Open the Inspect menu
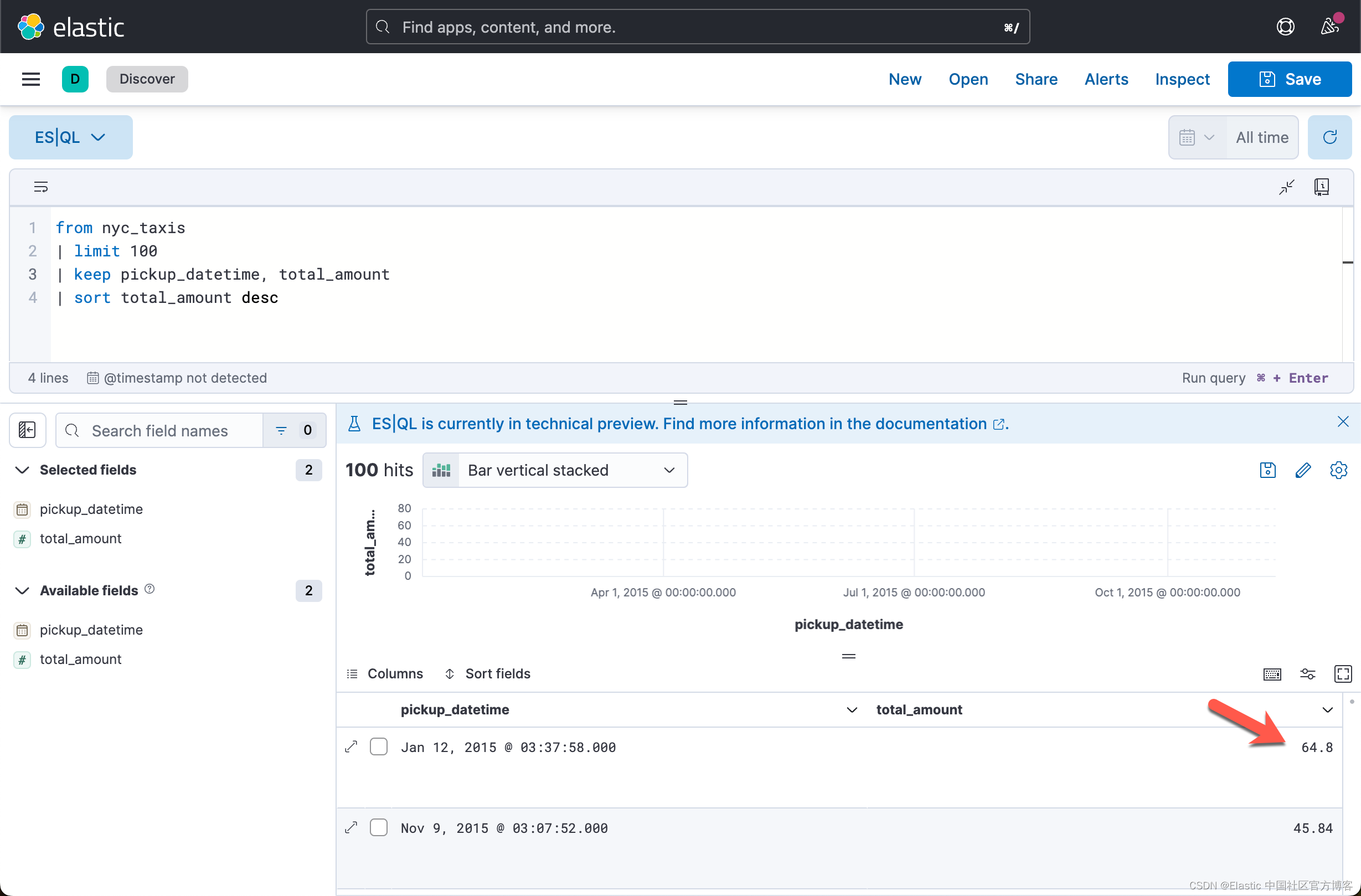Viewport: 1361px width, 896px height. coord(1183,79)
